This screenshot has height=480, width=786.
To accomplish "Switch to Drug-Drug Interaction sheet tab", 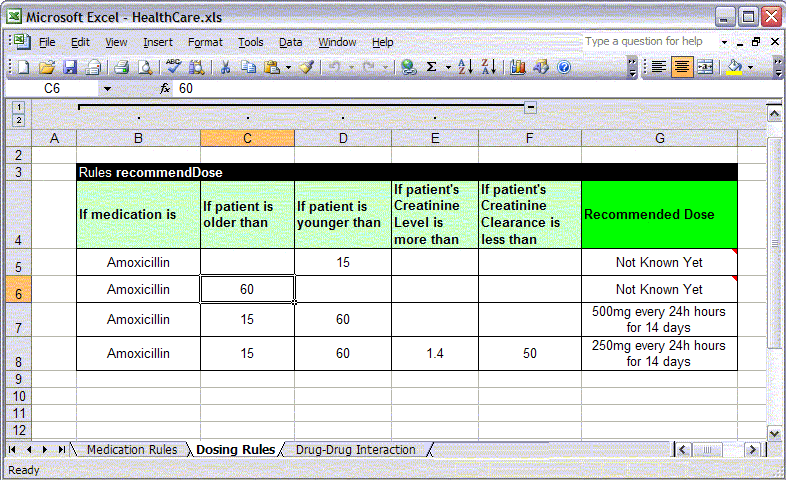I will 355,449.
